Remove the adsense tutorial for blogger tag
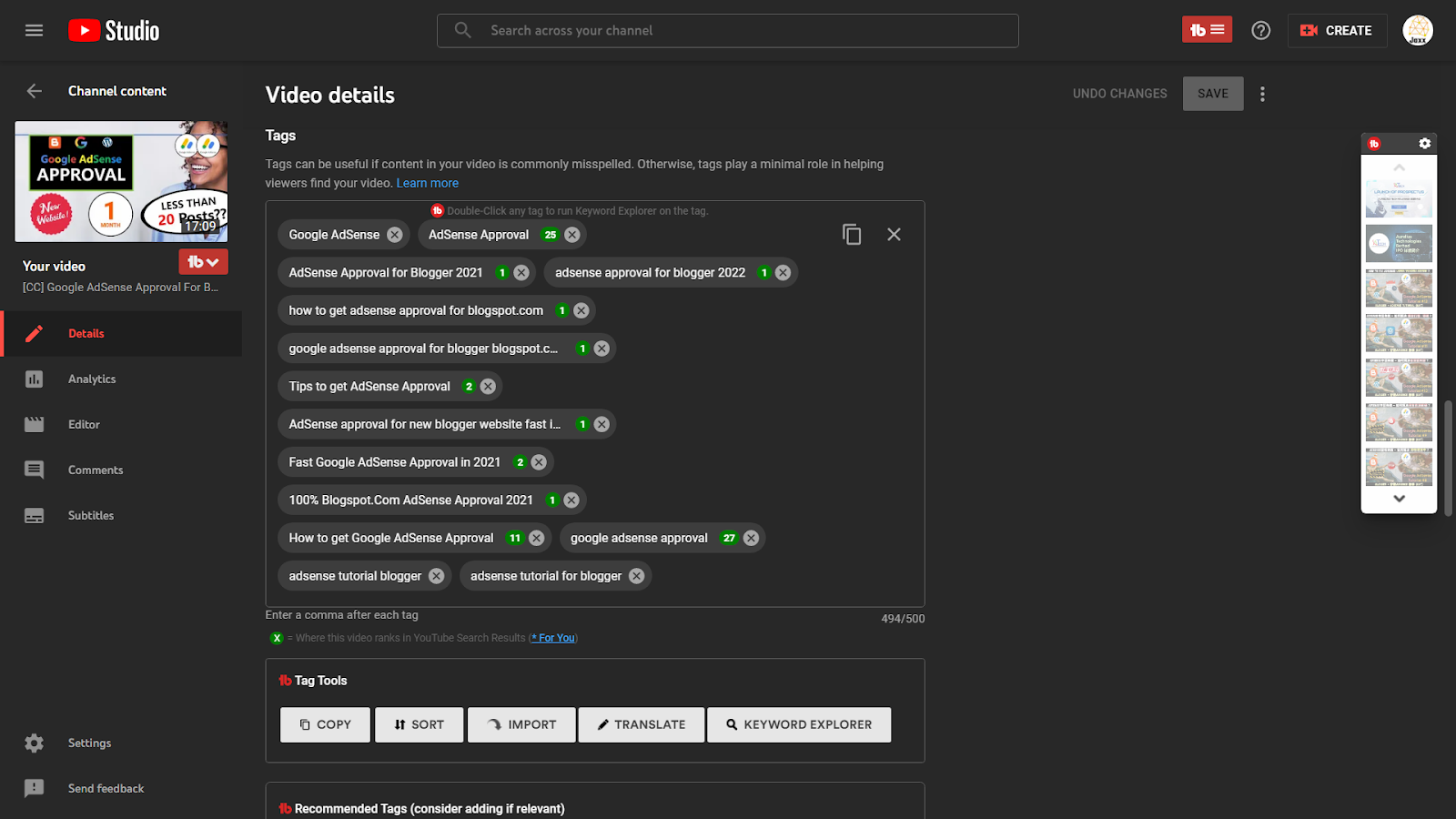This screenshot has width=1456, height=819. (x=636, y=576)
